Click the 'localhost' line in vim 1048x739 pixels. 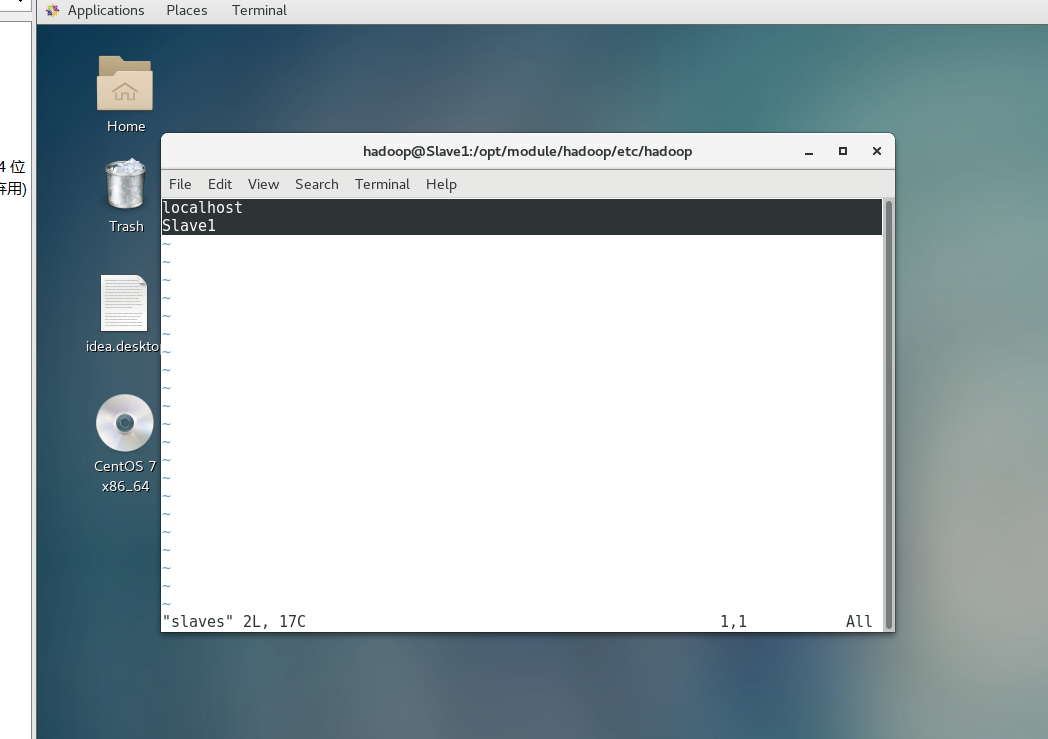(x=521, y=208)
